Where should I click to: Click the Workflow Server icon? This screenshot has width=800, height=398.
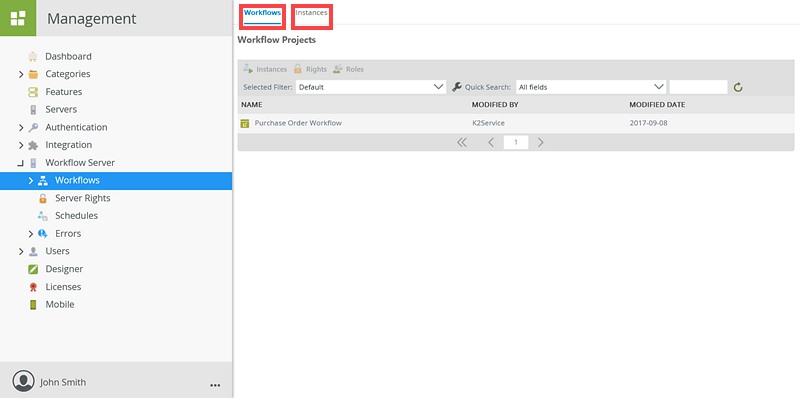[x=33, y=163]
